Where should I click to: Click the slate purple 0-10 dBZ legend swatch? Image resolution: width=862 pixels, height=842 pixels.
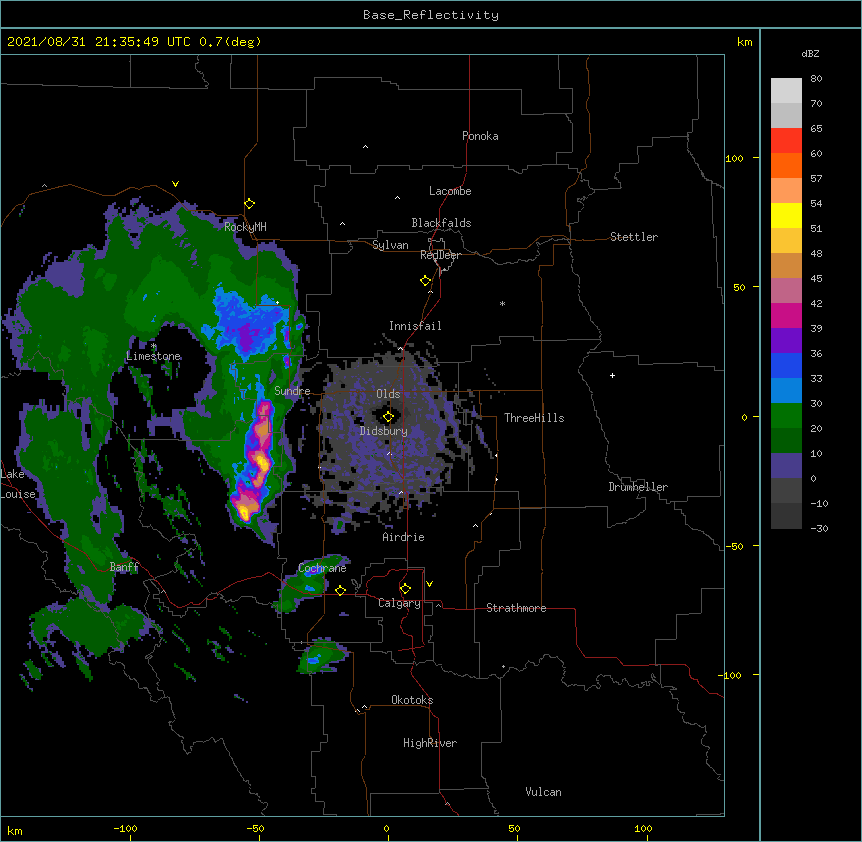pyautogui.click(x=786, y=466)
